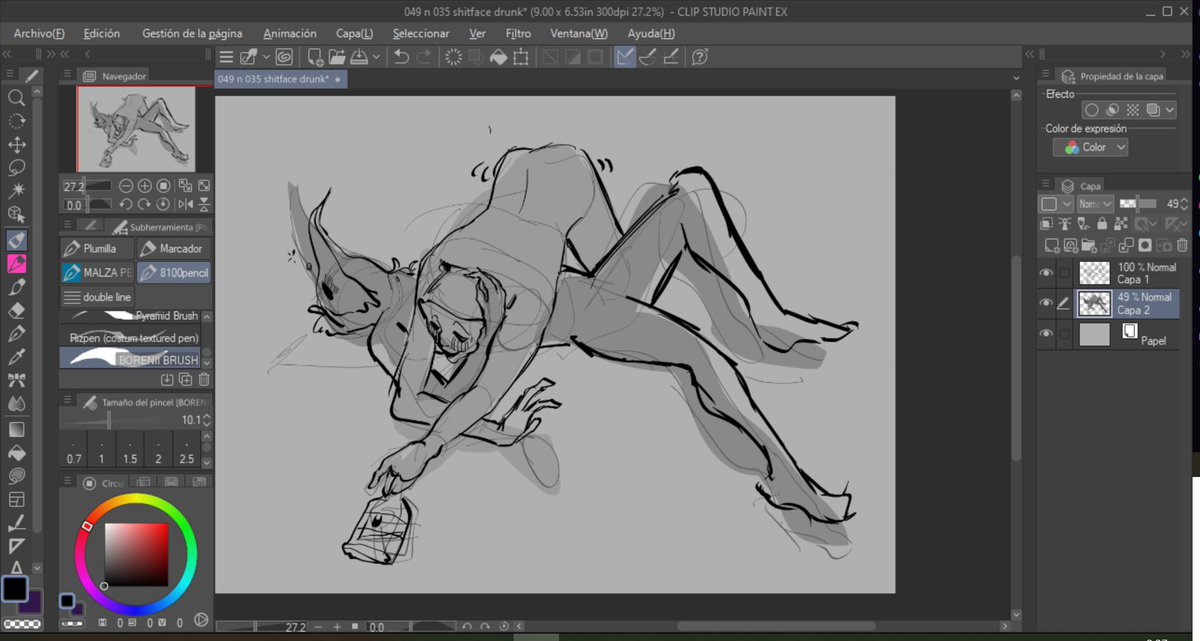This screenshot has width=1200, height=641.
Task: Expand effect options dropdown arrow in layer property
Action: pyautogui.click(x=1170, y=110)
